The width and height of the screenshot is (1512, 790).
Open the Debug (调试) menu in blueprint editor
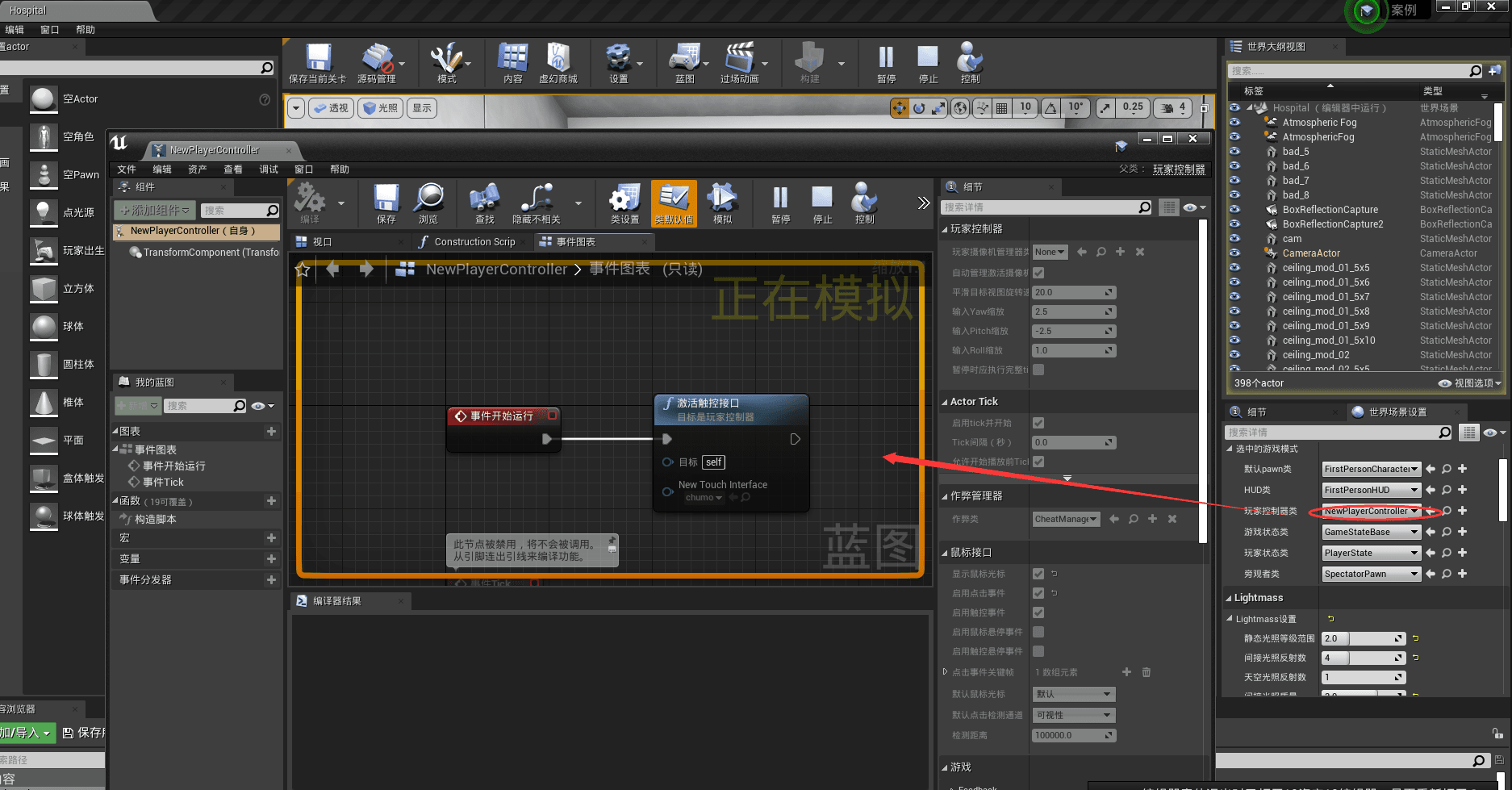[x=269, y=169]
